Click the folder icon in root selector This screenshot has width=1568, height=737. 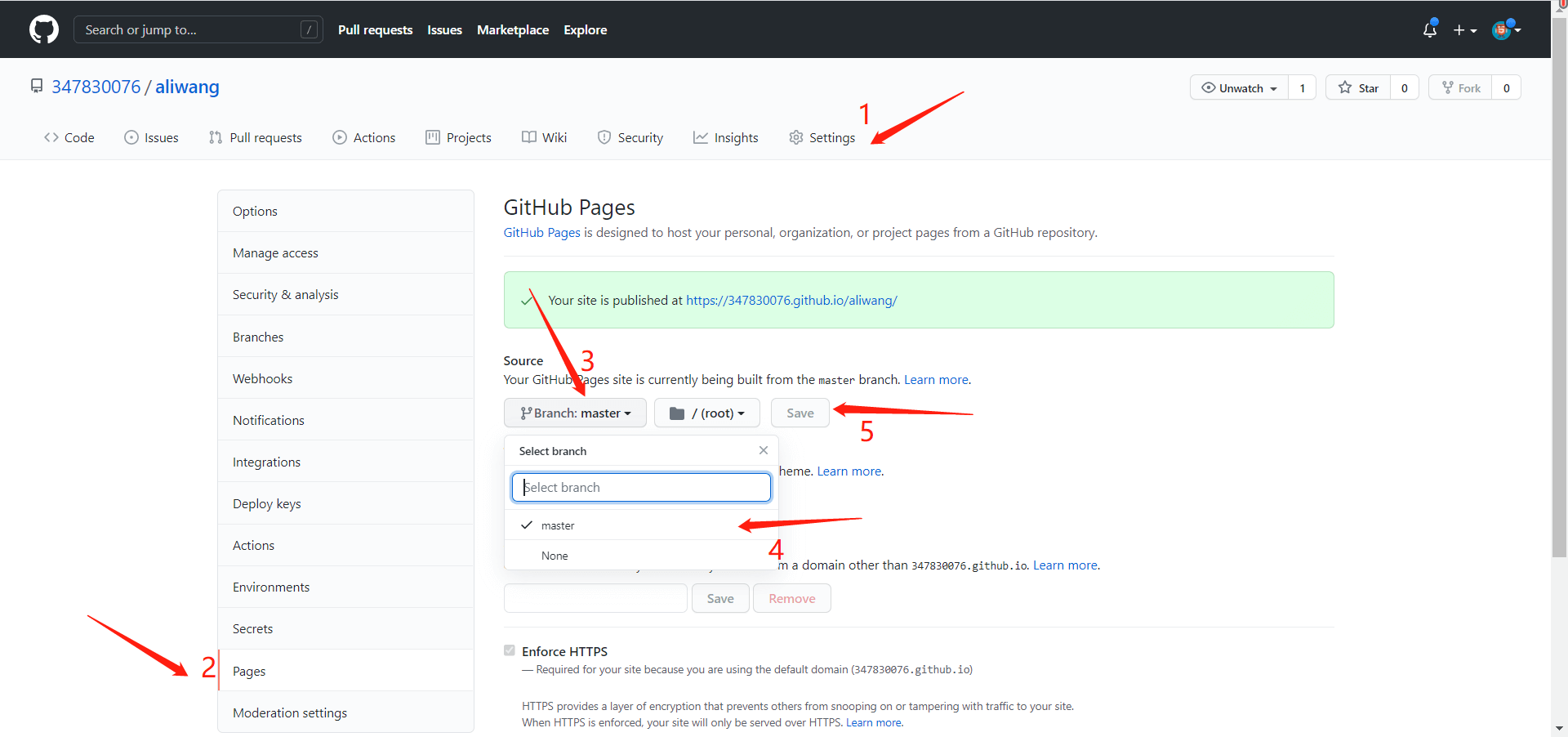coord(677,413)
